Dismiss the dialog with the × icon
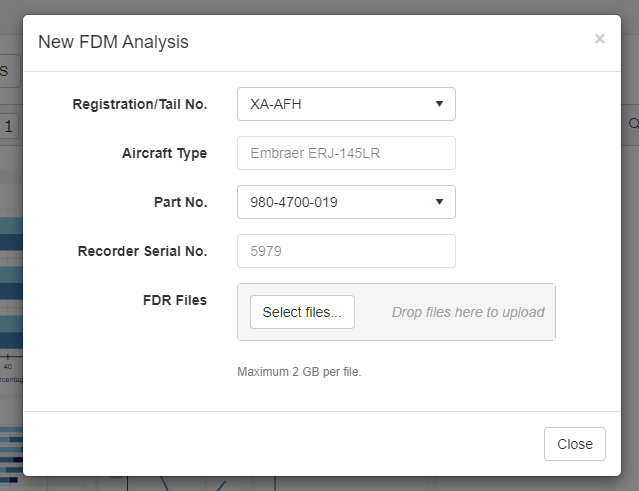Screen dimensions: 639x491 point(599,39)
